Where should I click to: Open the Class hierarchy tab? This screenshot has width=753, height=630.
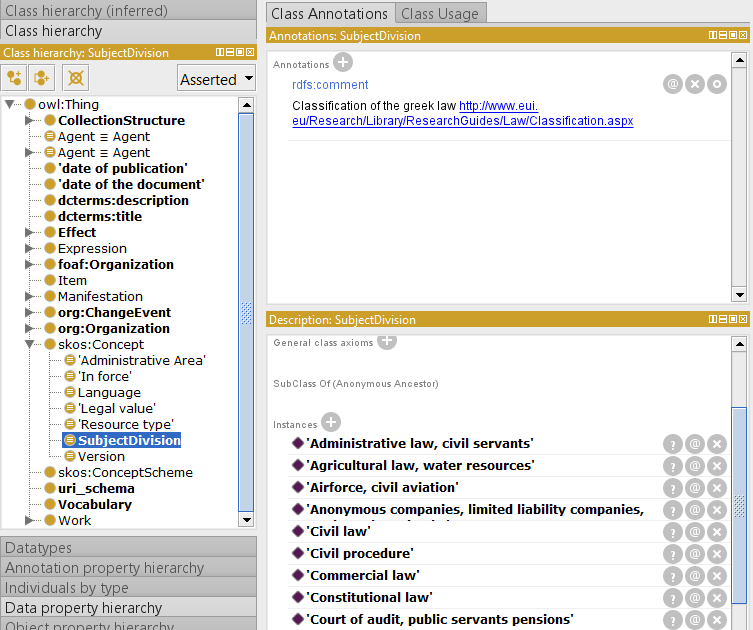click(128, 31)
